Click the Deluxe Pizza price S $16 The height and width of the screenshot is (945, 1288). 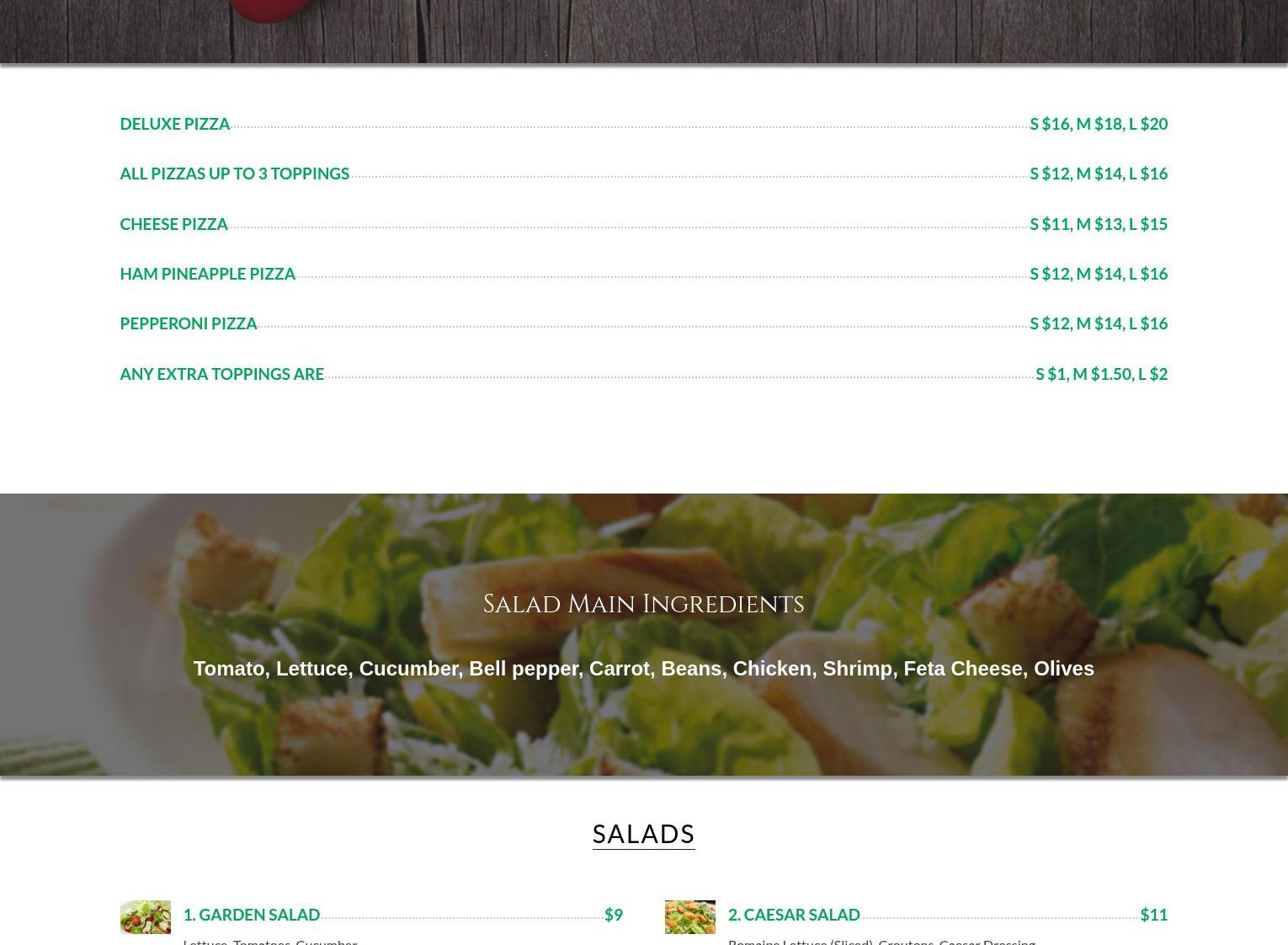(1099, 124)
